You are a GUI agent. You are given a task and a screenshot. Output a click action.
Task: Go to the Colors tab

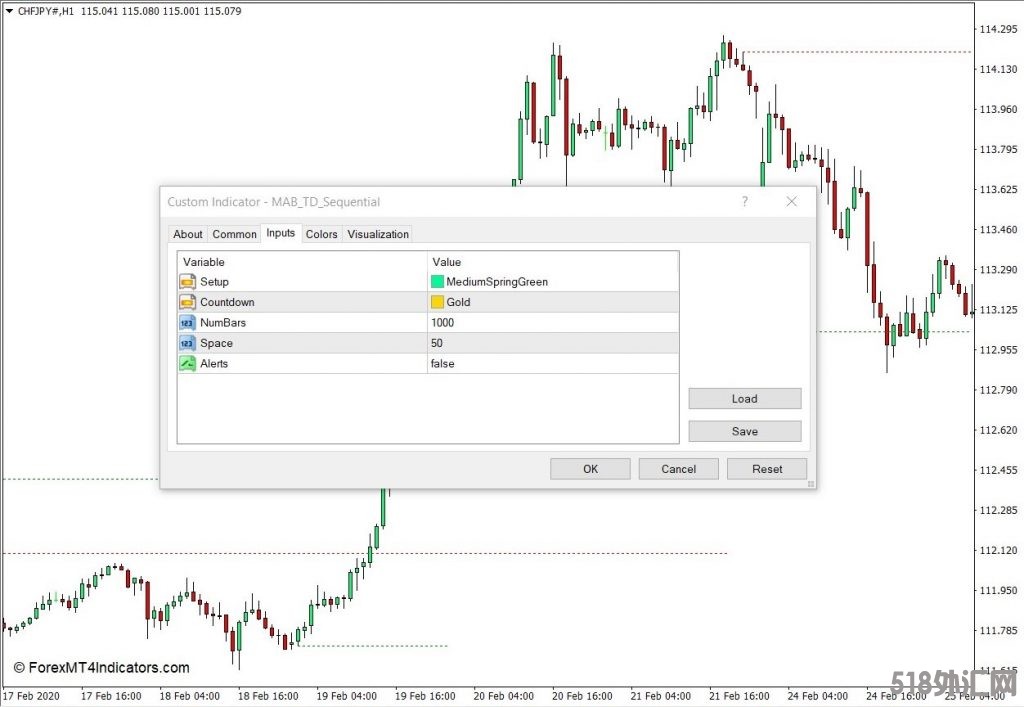click(321, 234)
